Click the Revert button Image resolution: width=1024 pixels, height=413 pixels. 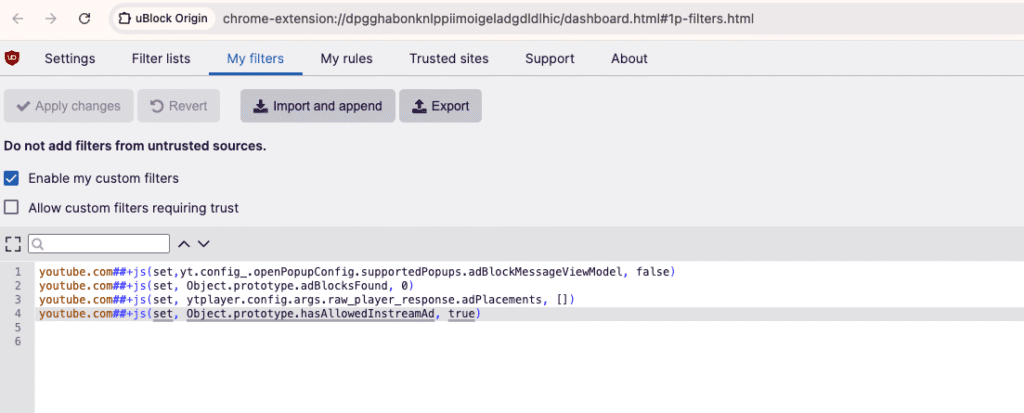point(178,106)
